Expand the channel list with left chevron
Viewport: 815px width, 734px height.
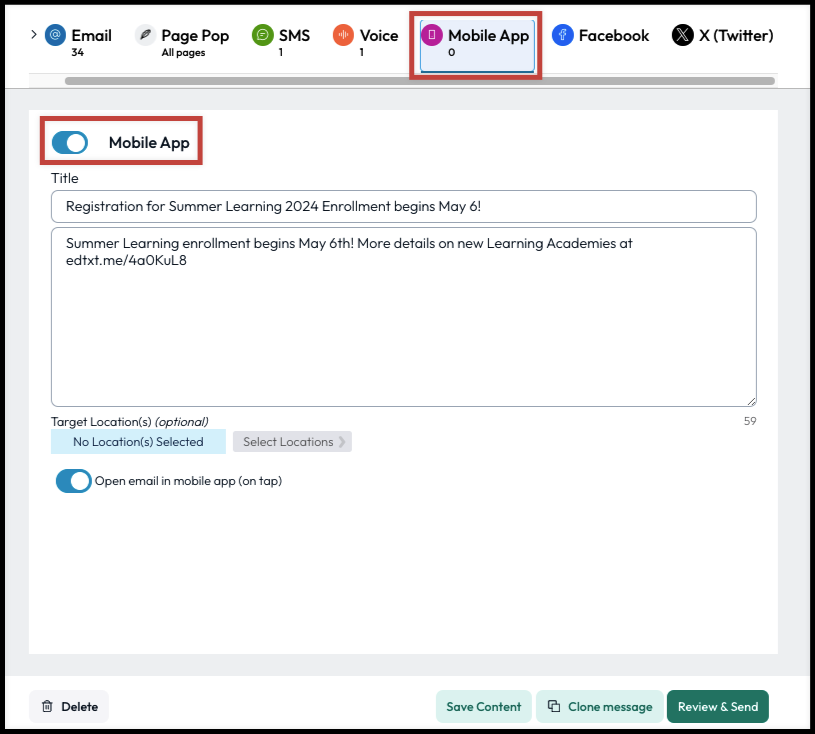[34, 35]
